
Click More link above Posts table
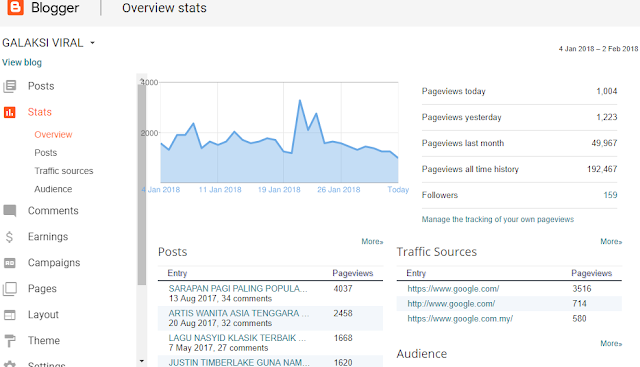pos(372,242)
